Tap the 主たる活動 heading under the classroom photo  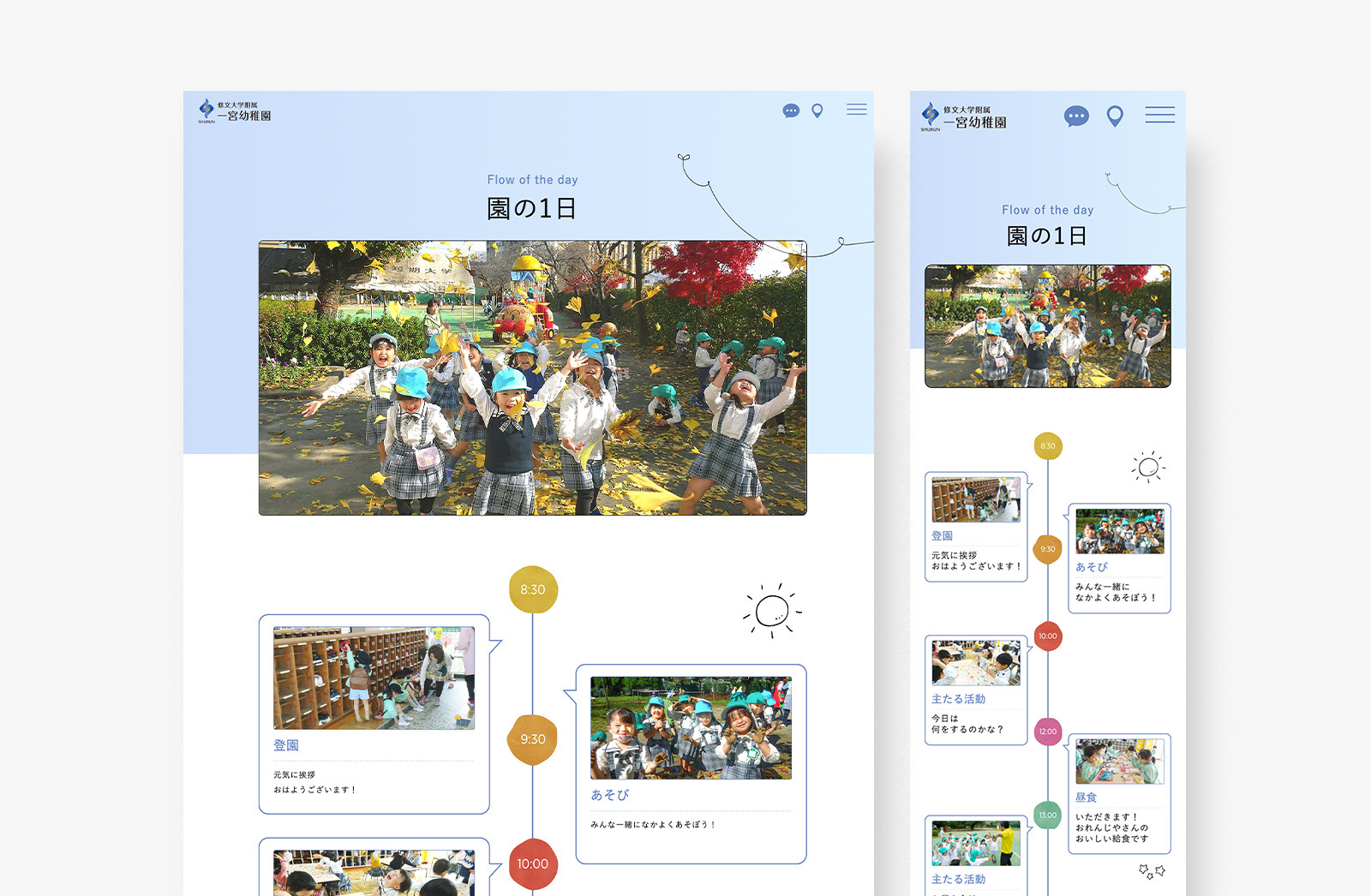coord(958,699)
